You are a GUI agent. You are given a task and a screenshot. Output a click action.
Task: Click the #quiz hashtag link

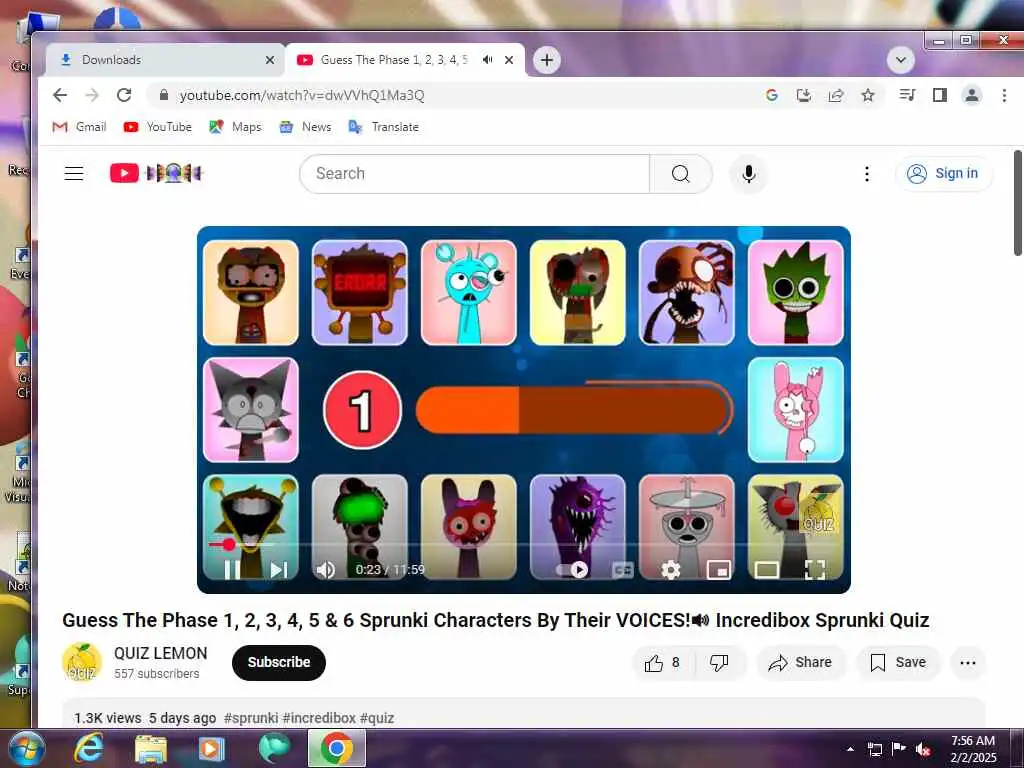[x=377, y=718]
